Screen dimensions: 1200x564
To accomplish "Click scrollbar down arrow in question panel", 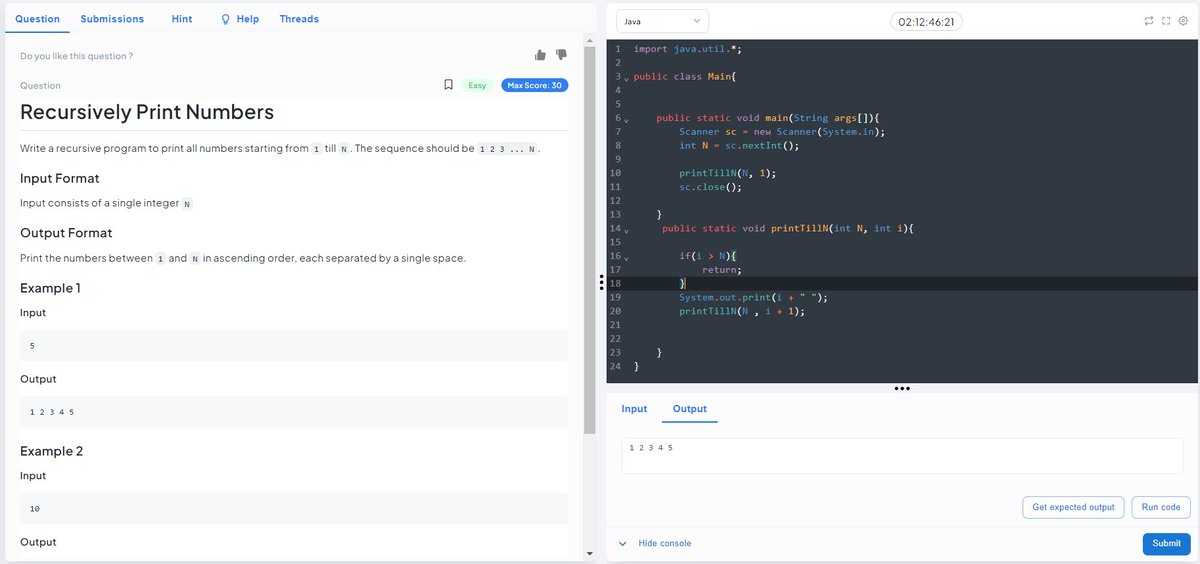I will click(590, 553).
